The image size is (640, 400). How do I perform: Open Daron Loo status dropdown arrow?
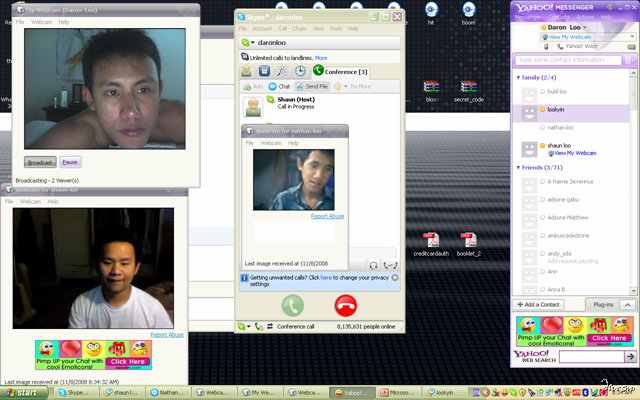584,27
